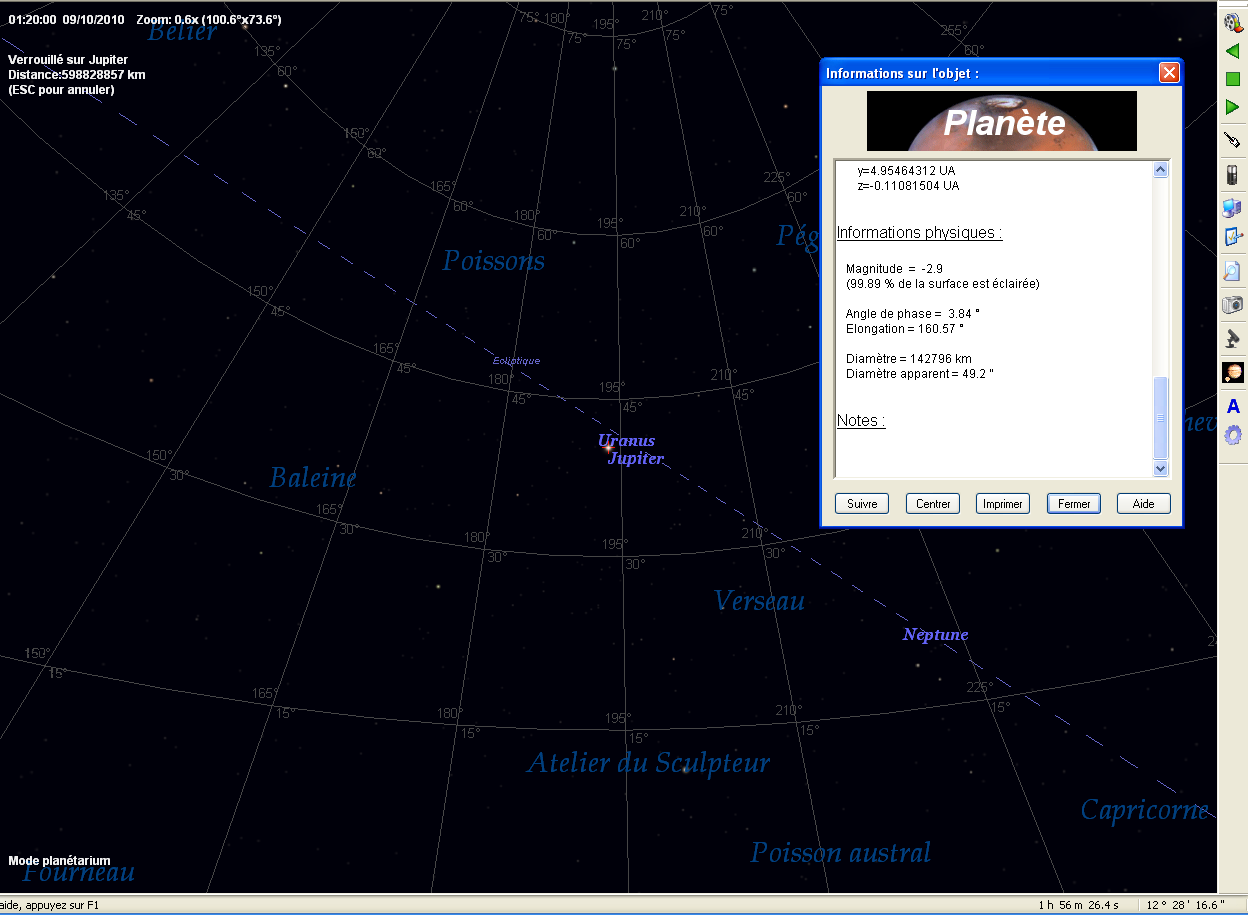Click the camera snapshot icon

pyautogui.click(x=1232, y=304)
